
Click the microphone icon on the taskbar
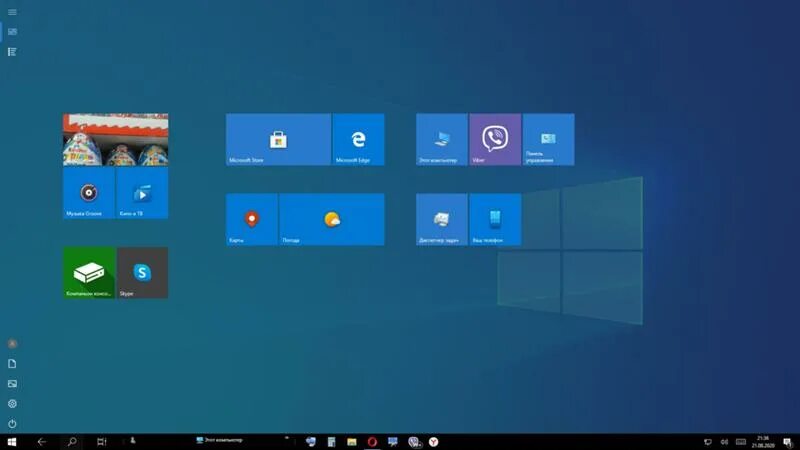[133, 440]
